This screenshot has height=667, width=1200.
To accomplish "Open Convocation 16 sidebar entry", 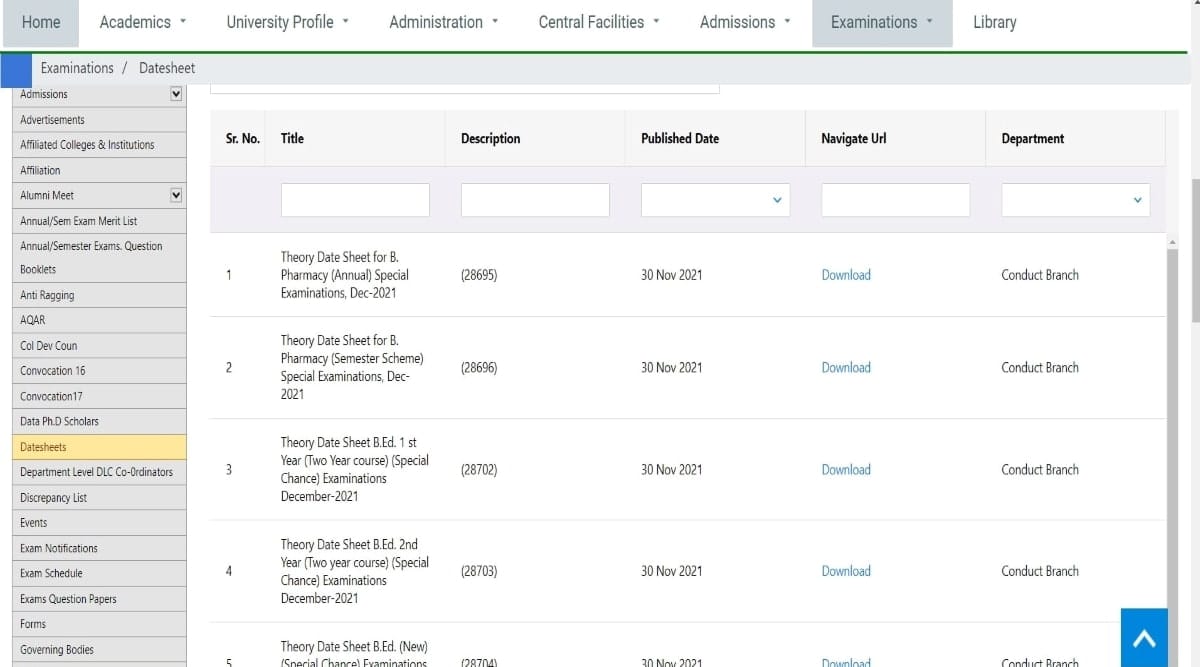I will coord(52,370).
